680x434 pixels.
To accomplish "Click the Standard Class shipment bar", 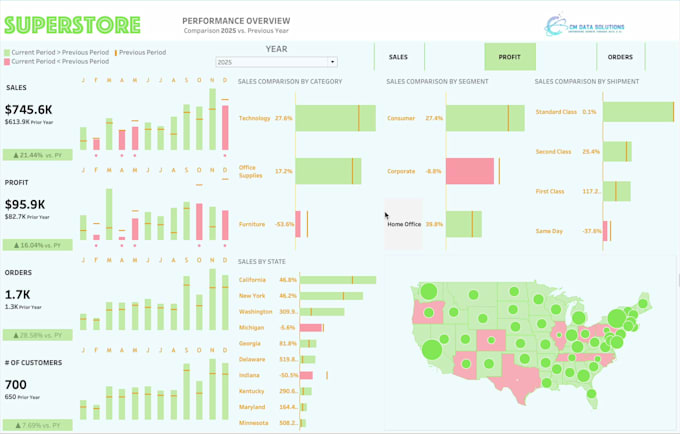I will click(638, 112).
